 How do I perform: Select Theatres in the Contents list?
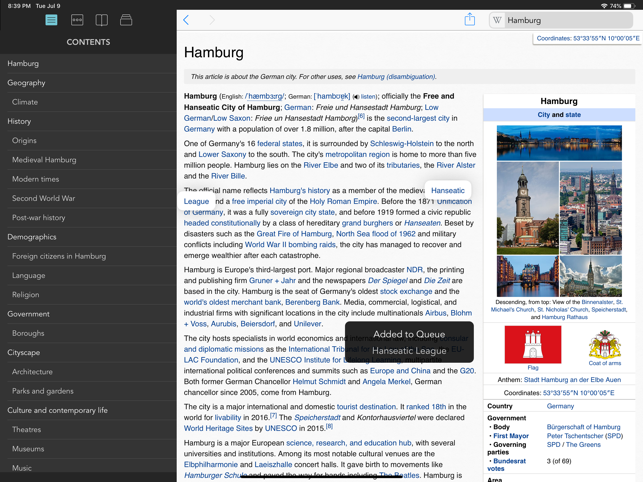[x=88, y=430]
